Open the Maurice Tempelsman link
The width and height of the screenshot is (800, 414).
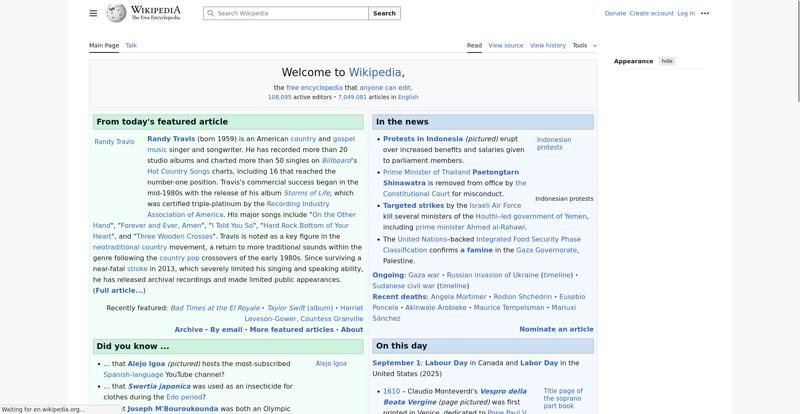point(509,308)
